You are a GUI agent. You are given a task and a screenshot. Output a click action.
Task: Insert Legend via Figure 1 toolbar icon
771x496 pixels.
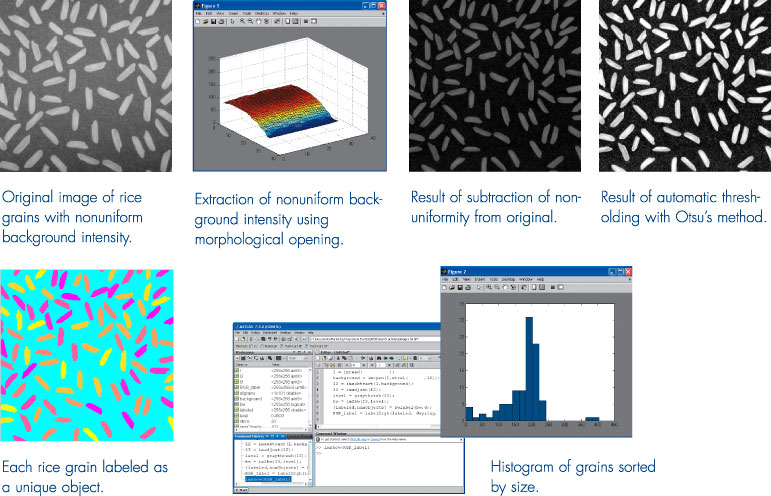pos(296,22)
